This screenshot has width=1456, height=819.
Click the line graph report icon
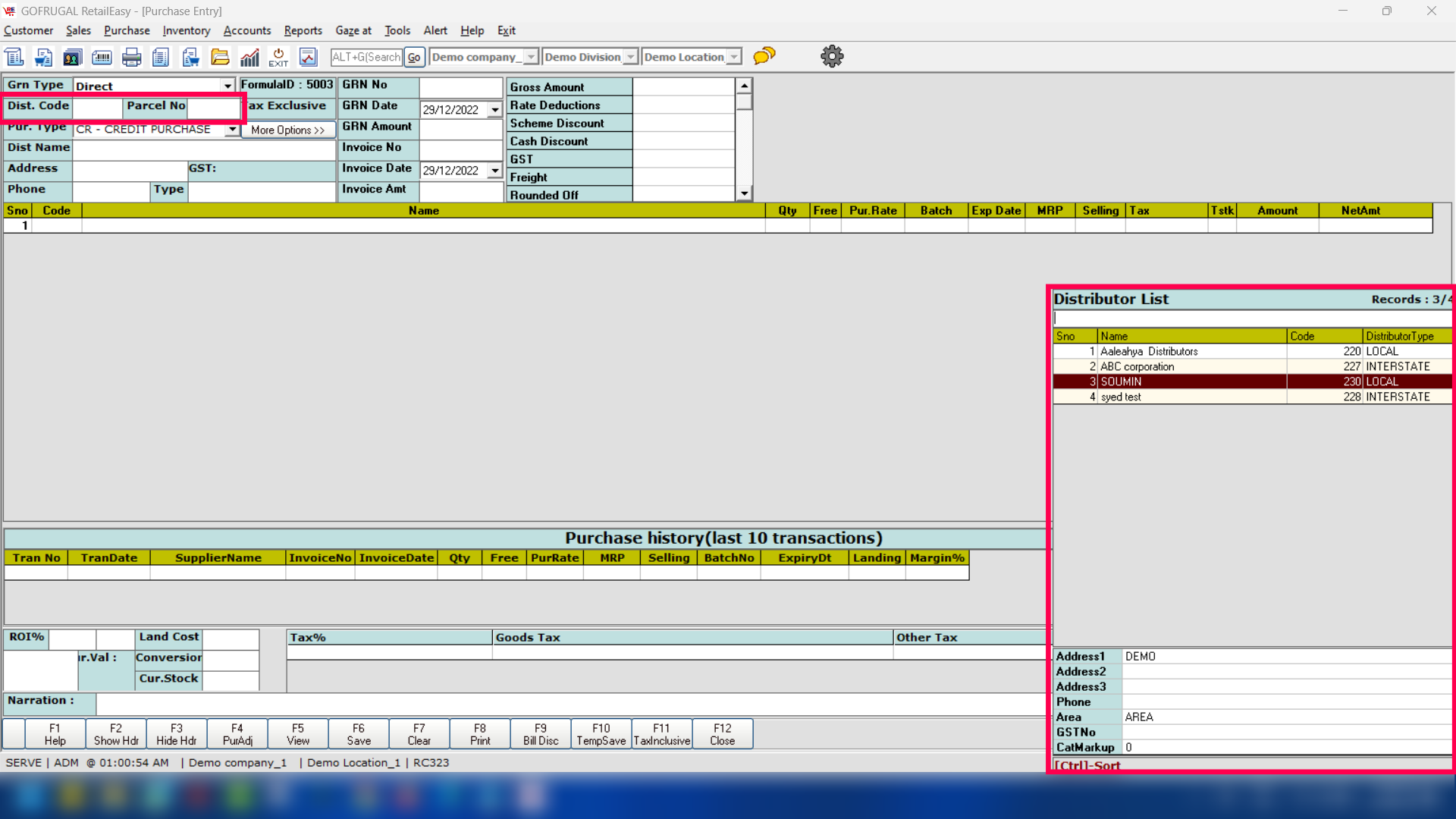click(x=308, y=57)
